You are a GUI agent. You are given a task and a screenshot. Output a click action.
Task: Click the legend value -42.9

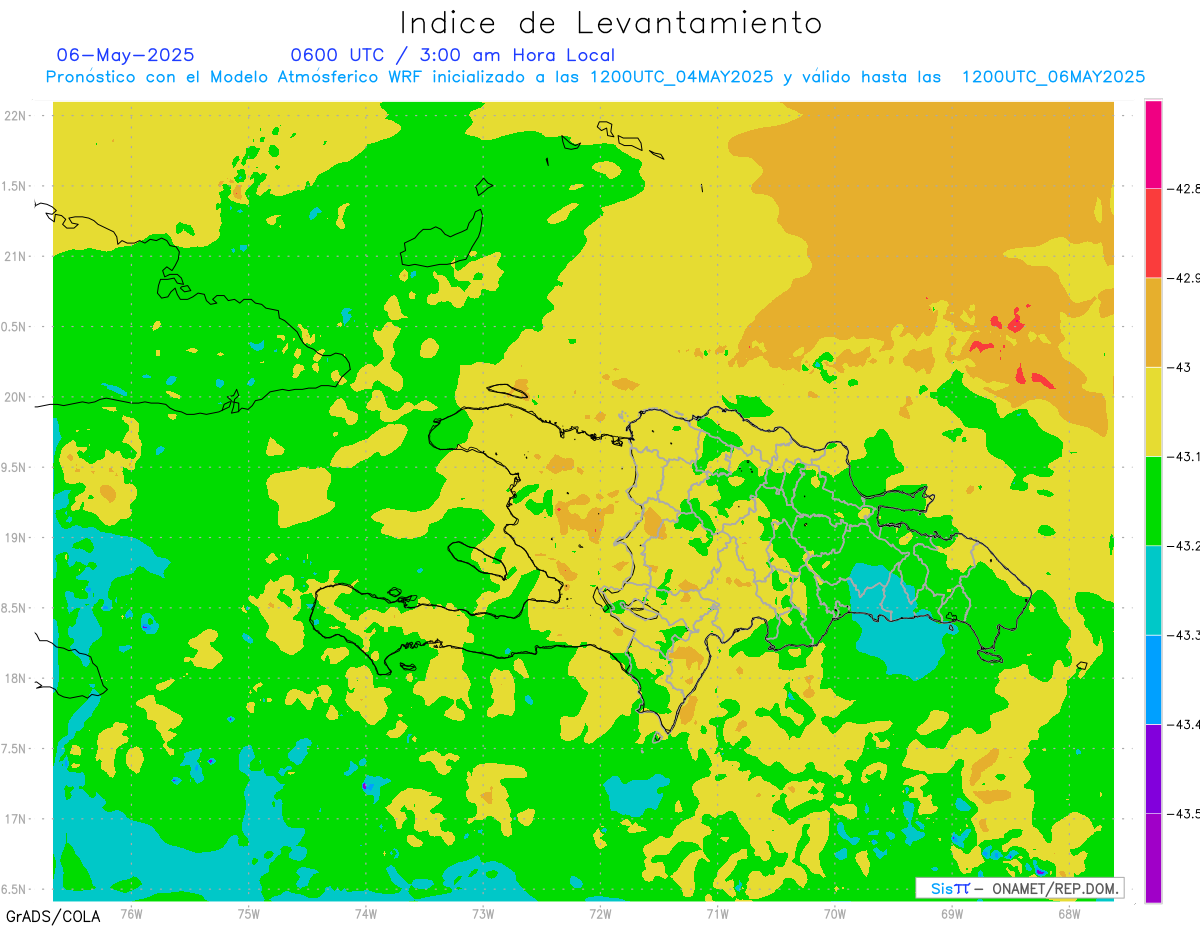[1184, 278]
